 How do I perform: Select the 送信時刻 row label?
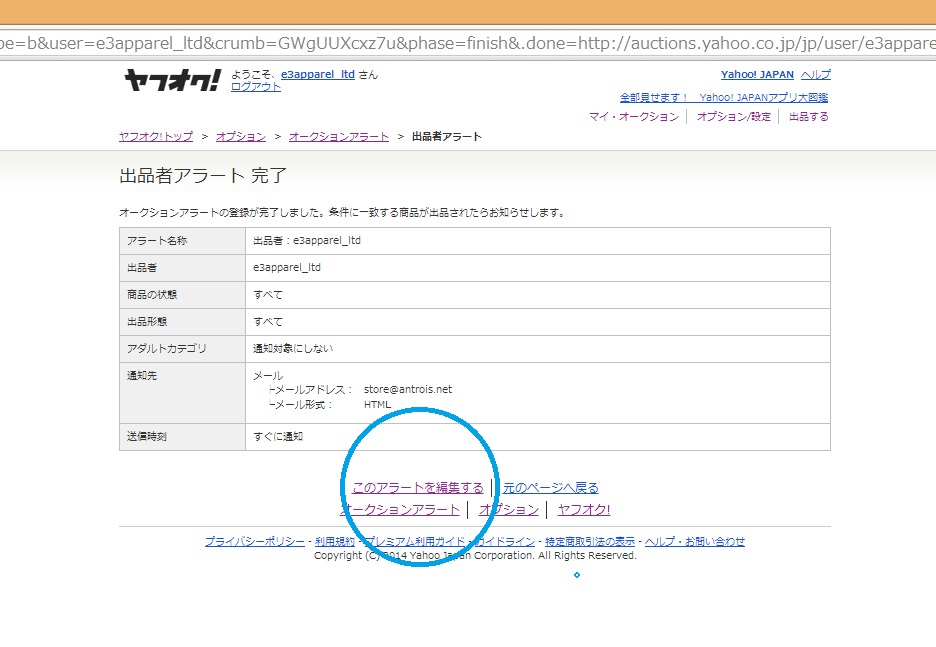[146, 436]
